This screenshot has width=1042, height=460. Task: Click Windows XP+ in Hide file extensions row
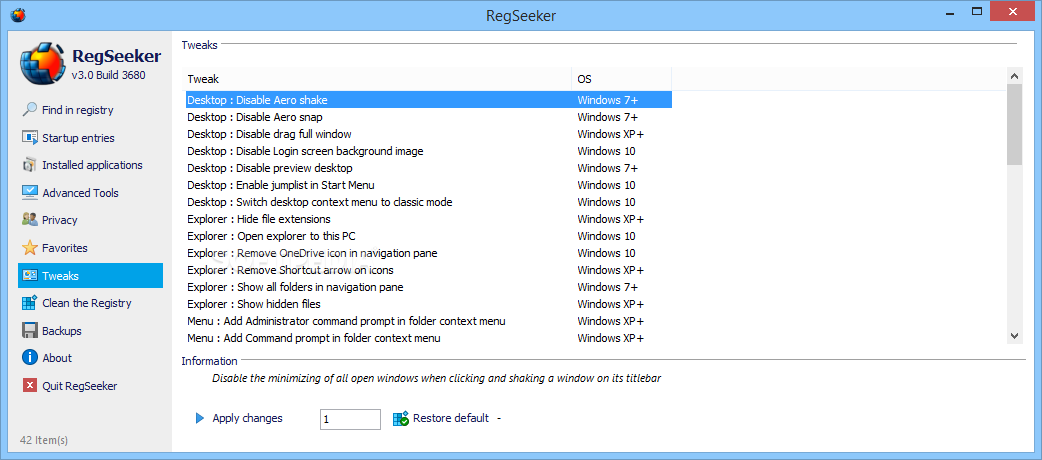pyautogui.click(x=610, y=219)
